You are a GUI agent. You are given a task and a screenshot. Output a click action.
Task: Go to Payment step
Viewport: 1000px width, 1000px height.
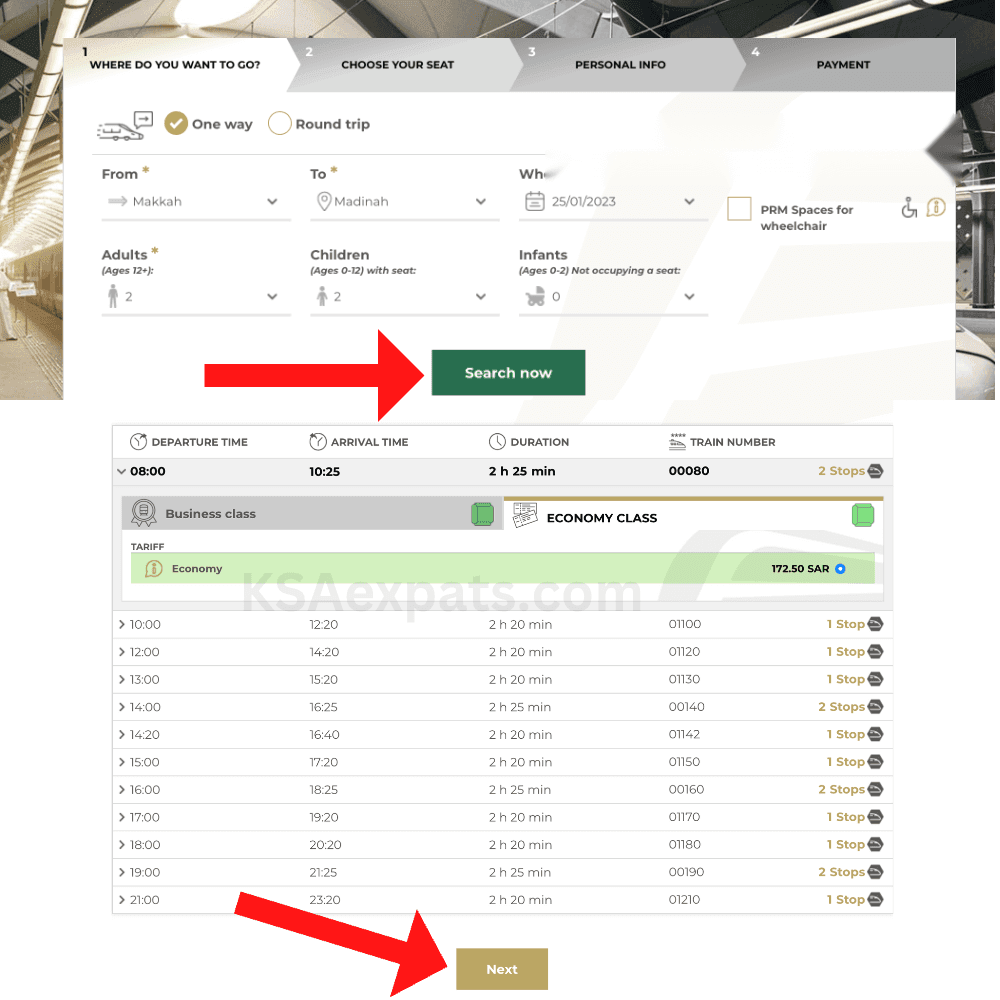point(842,64)
